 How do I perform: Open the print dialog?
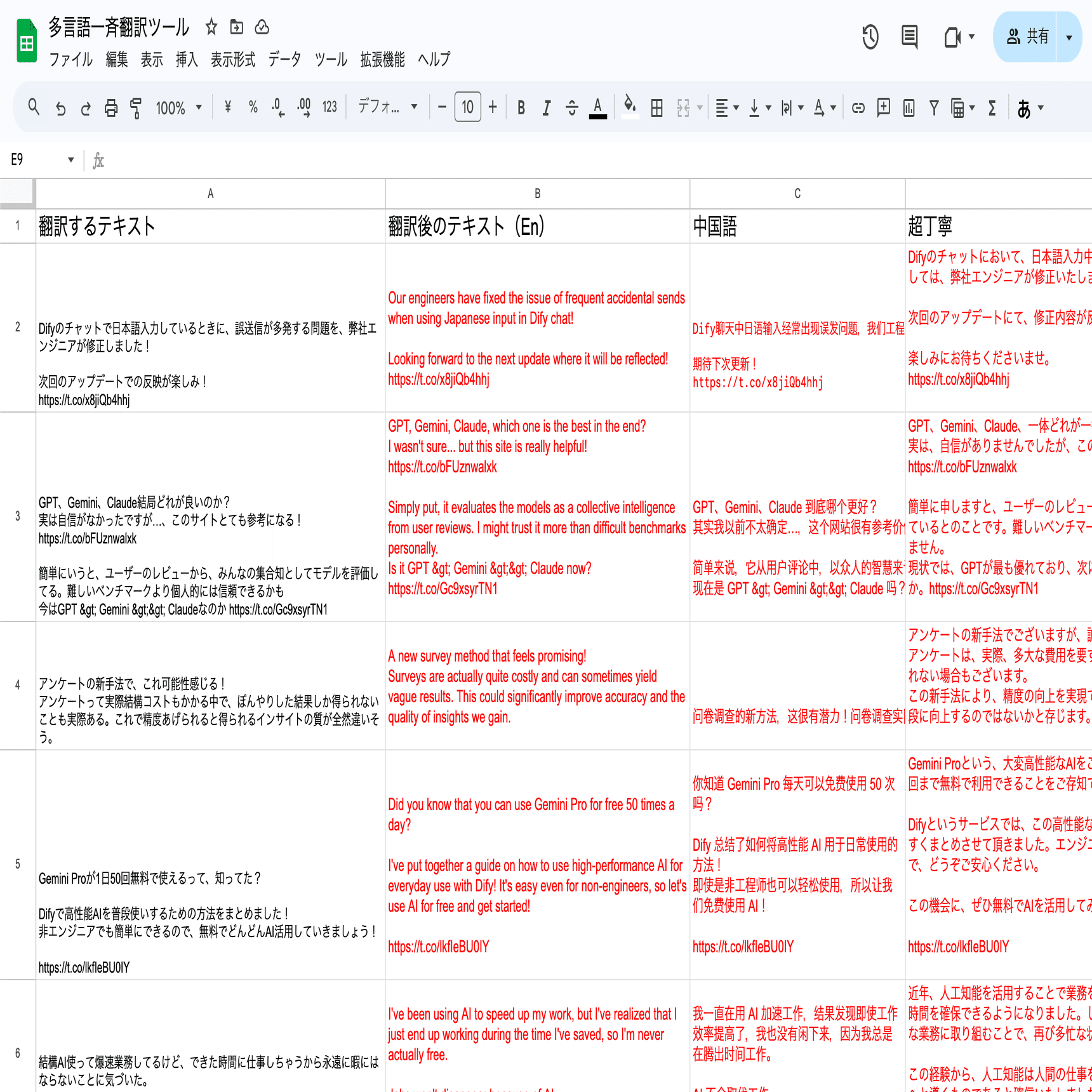tap(111, 107)
